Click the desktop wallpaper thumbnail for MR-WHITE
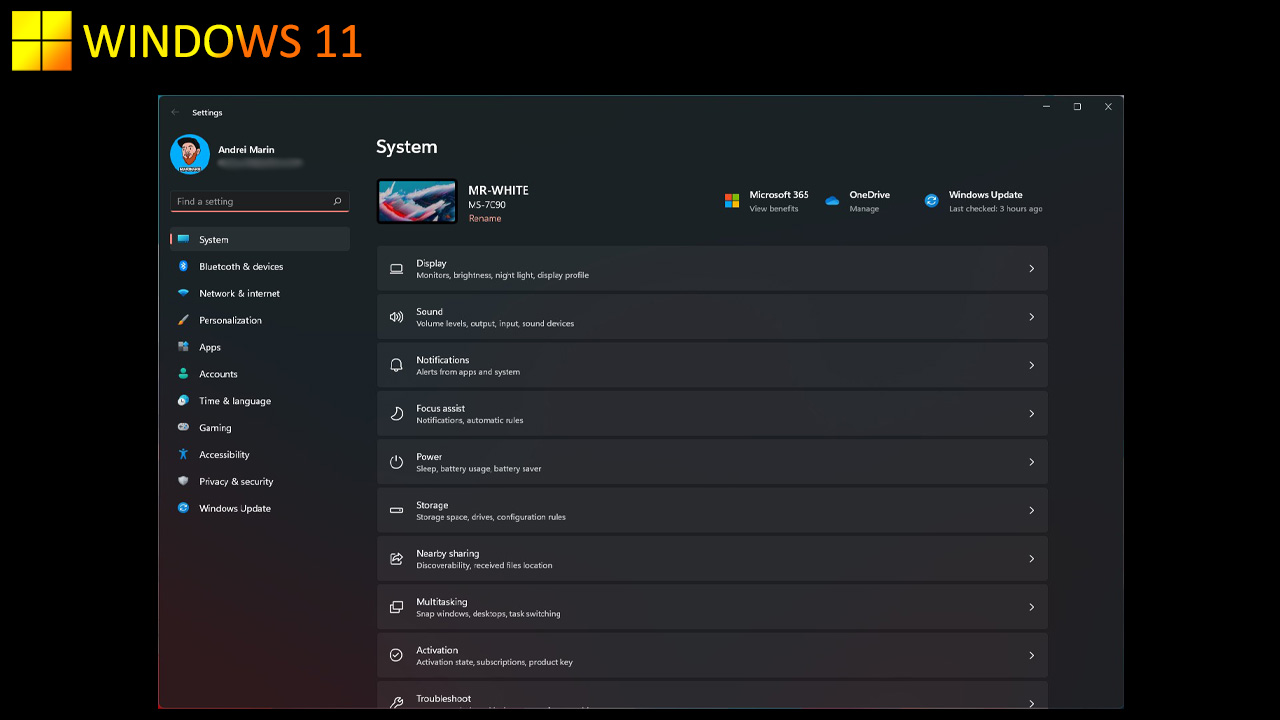 [x=417, y=201]
